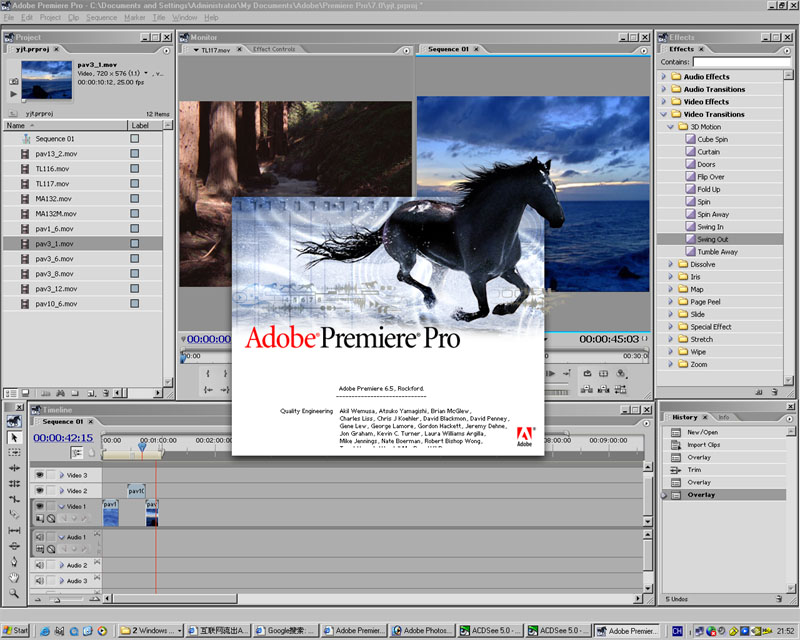Screen dimensions: 800x640
Task: Open the File menu
Action: click(x=9, y=17)
